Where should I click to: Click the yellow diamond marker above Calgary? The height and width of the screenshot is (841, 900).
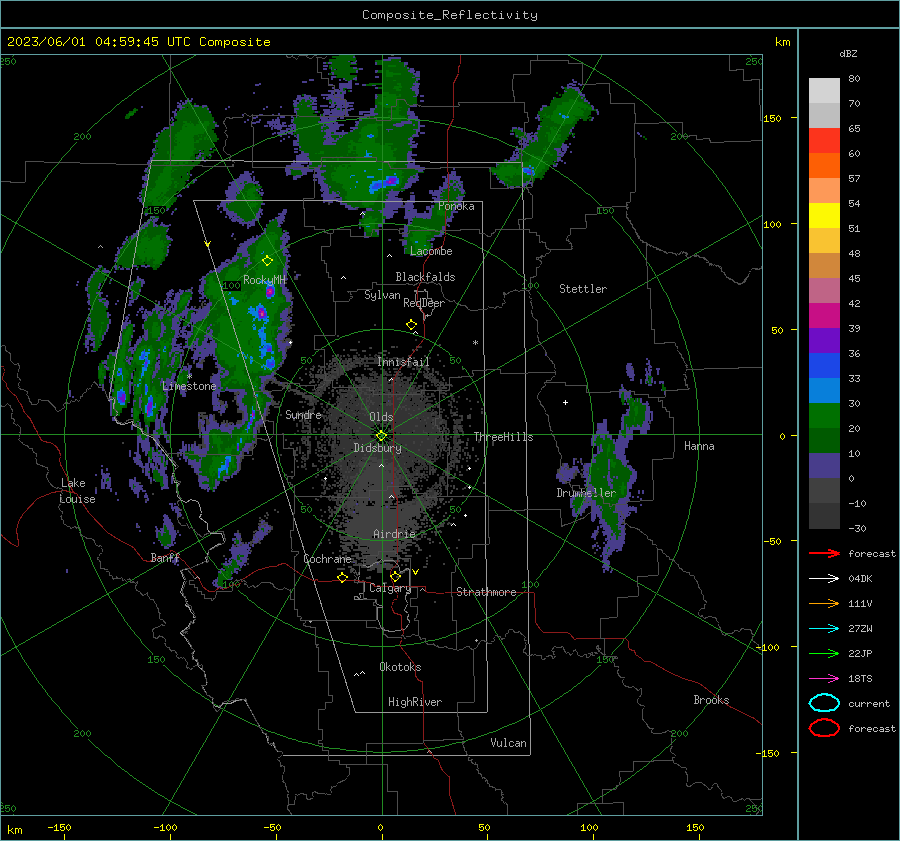point(395,576)
